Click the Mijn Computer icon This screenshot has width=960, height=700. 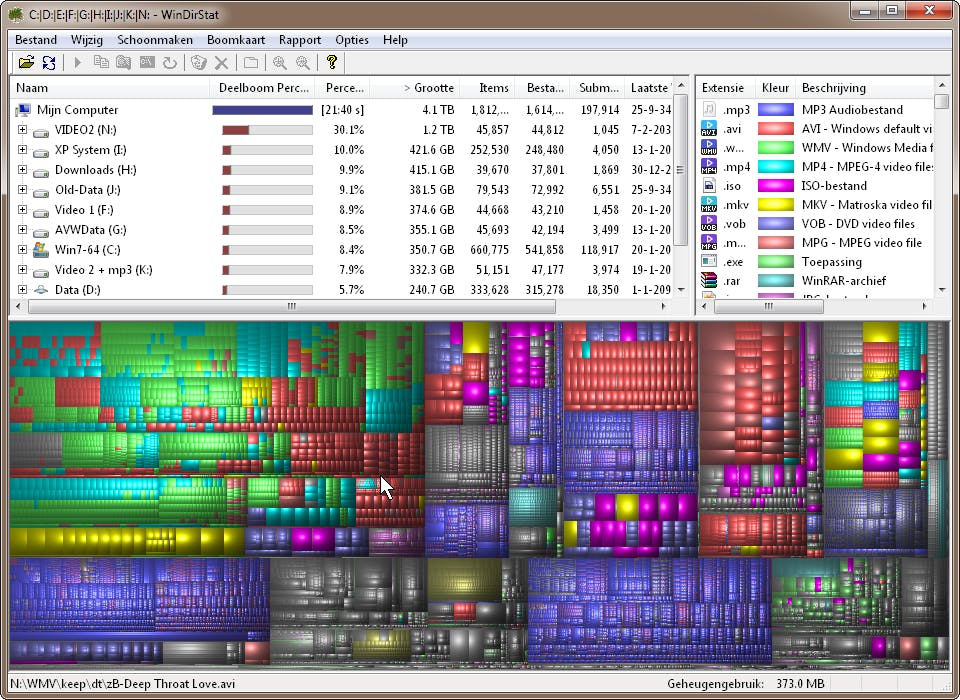[23, 110]
